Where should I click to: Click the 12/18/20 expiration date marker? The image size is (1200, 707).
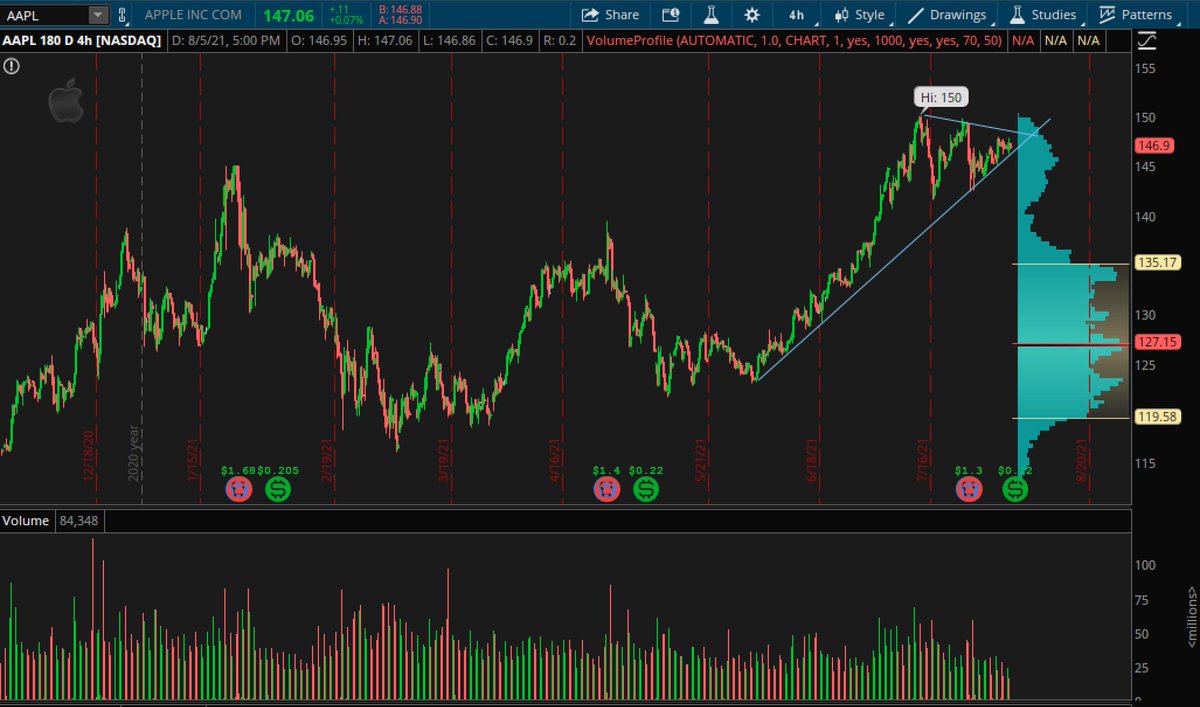pos(89,458)
